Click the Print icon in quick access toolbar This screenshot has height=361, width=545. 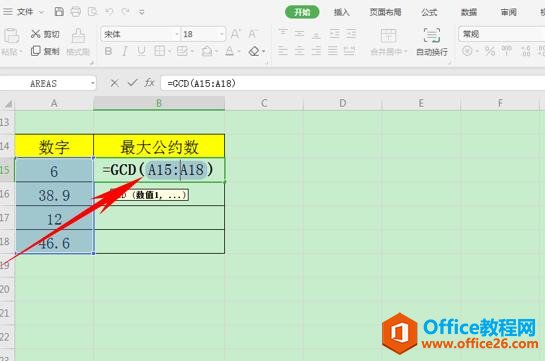pyautogui.click(x=76, y=12)
